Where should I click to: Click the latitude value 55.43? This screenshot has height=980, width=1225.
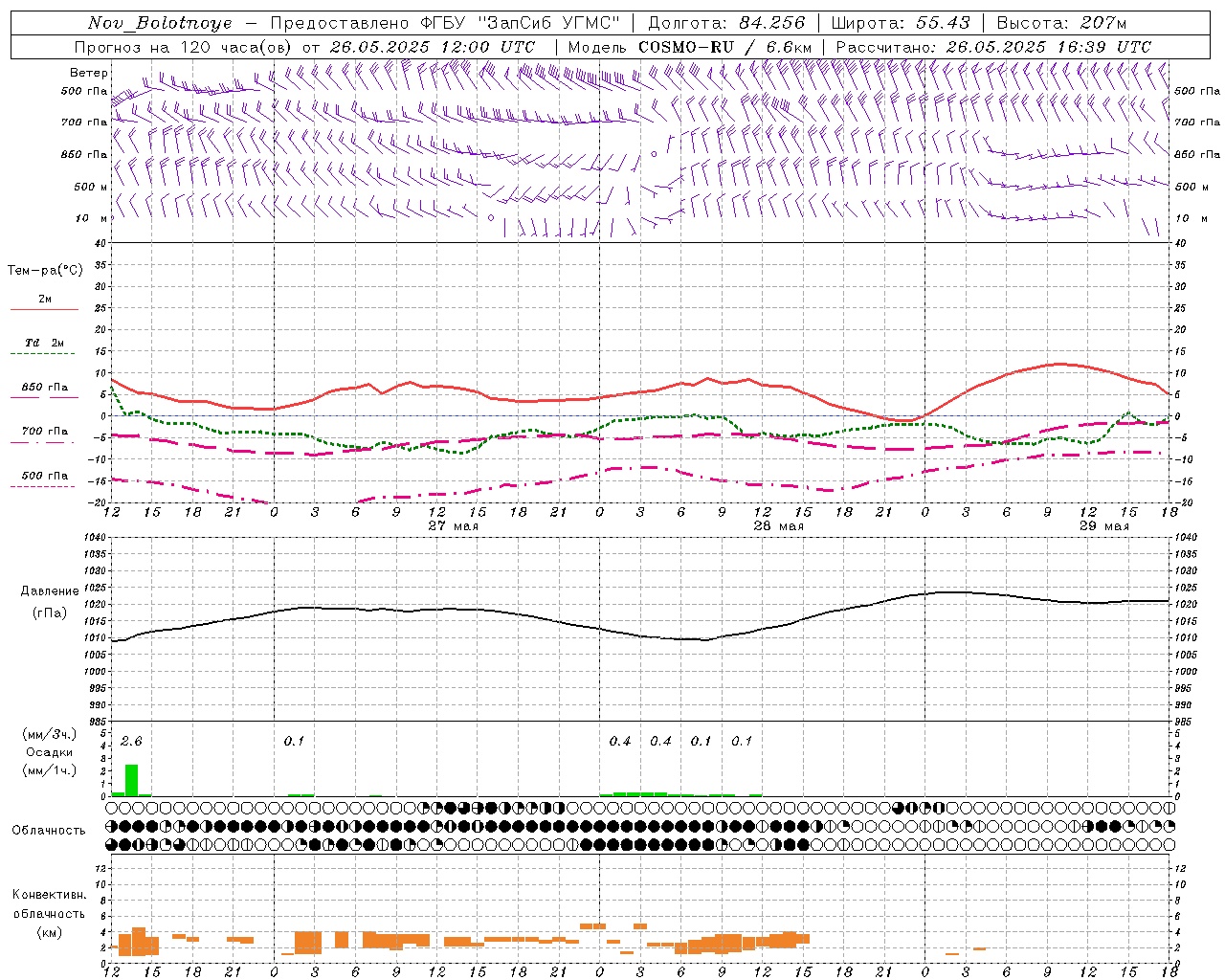pyautogui.click(x=943, y=23)
